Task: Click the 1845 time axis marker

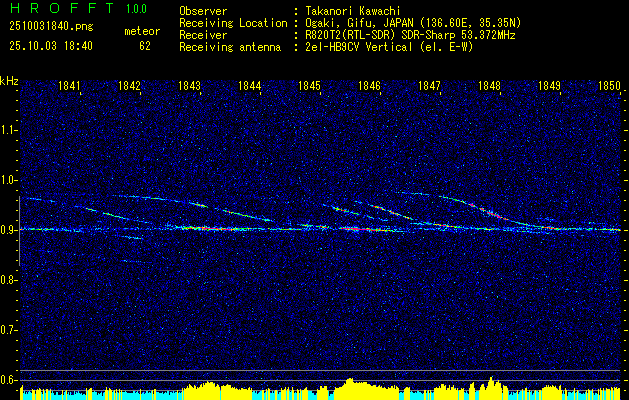Action: point(310,86)
